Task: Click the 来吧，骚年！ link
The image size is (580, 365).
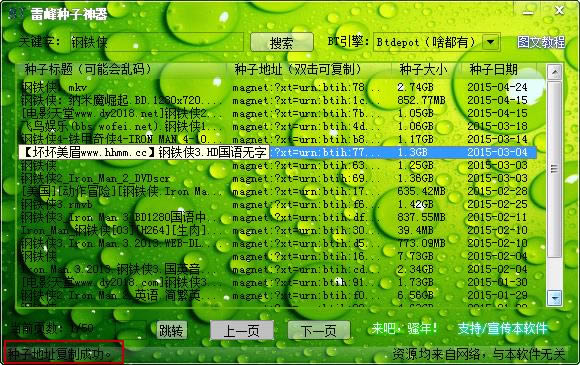Action: (405, 328)
